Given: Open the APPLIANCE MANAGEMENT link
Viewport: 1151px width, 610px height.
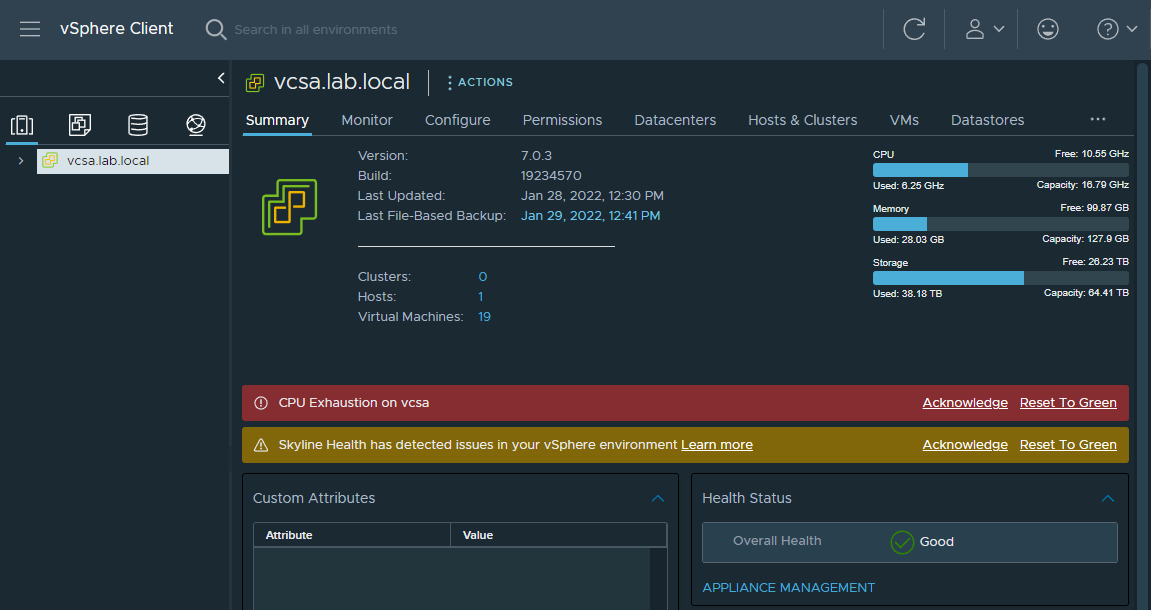Looking at the screenshot, I should [788, 588].
